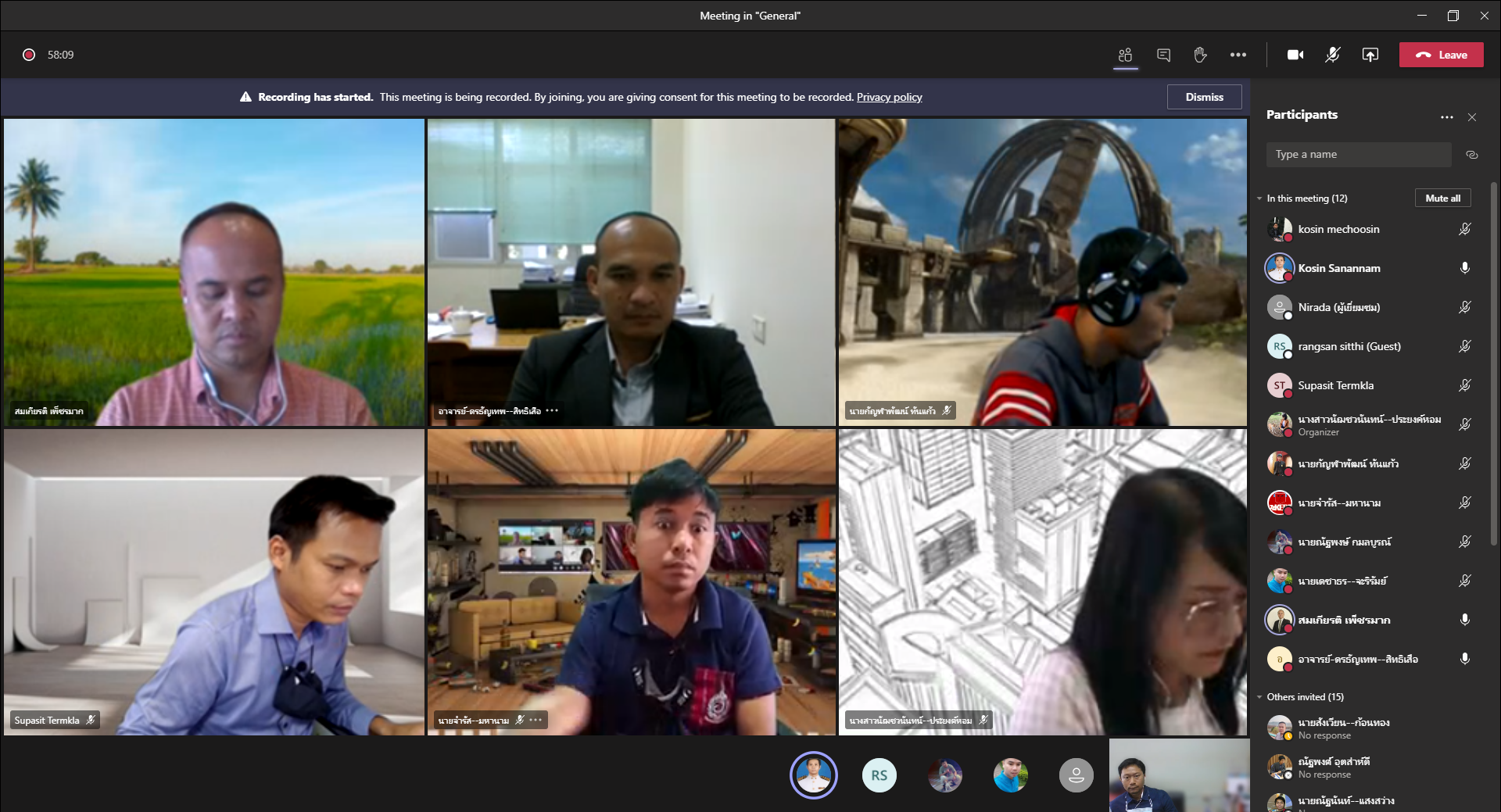The height and width of the screenshot is (812, 1501).
Task: Click the raise hand icon
Action: 1200,55
